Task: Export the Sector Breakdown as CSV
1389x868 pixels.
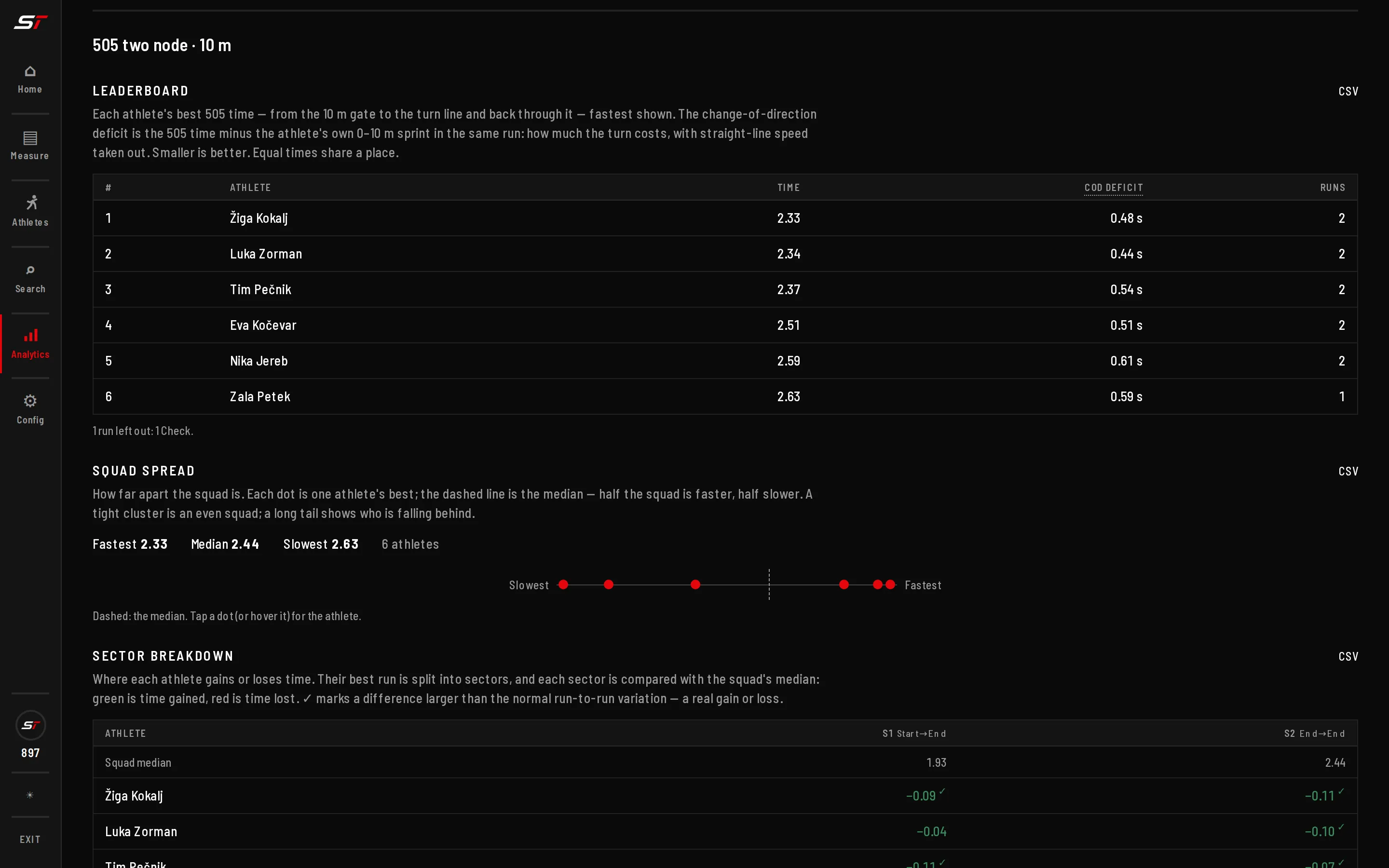Action: (x=1348, y=657)
